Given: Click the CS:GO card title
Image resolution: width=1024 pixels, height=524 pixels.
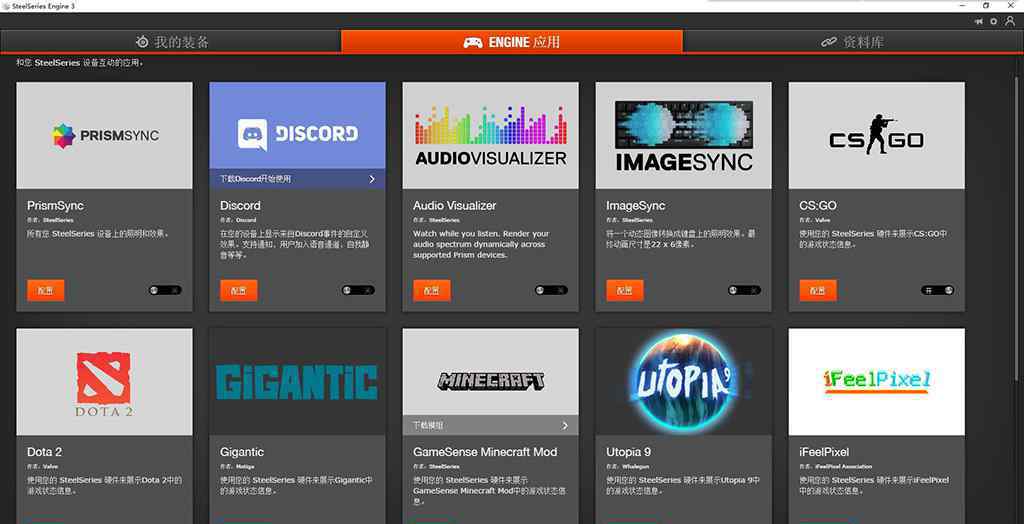Looking at the screenshot, I should pos(818,206).
